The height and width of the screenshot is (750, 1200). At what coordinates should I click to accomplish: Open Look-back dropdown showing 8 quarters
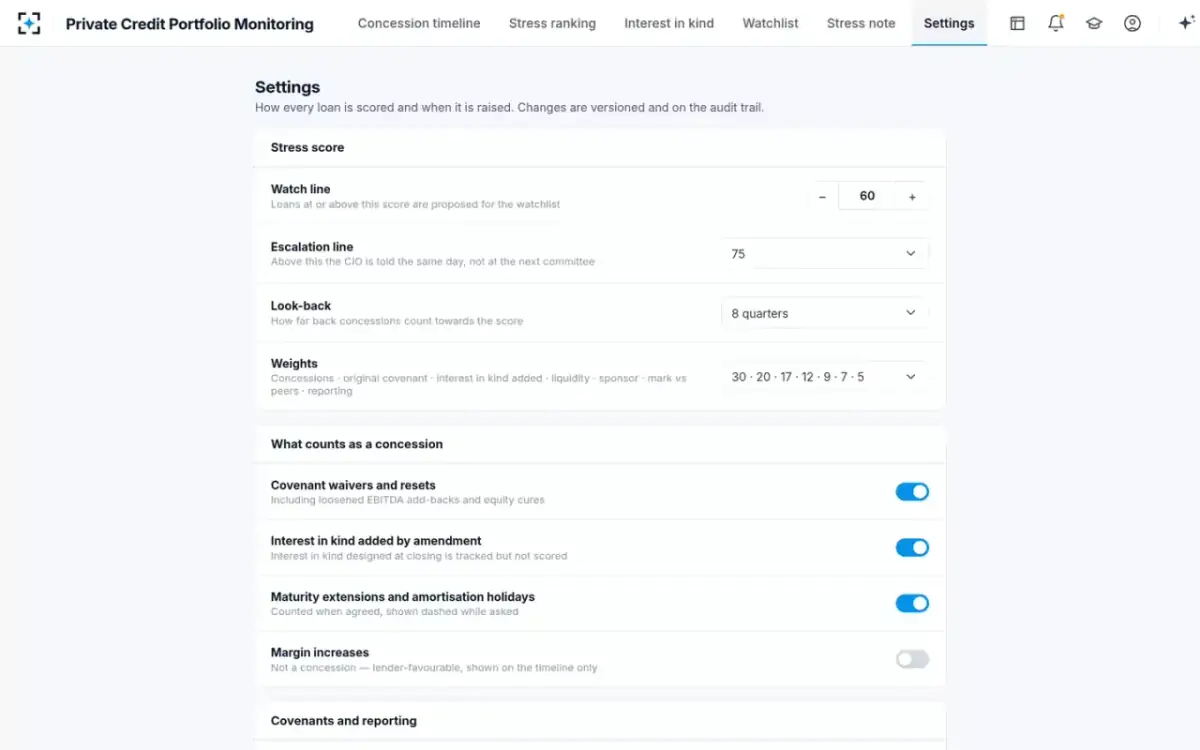(825, 313)
